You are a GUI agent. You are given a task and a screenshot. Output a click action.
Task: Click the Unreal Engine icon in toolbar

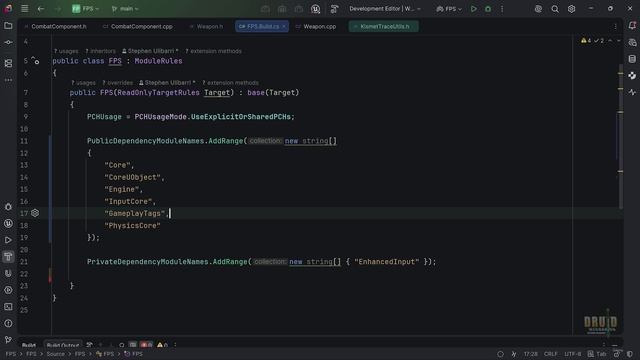[x=316, y=9]
